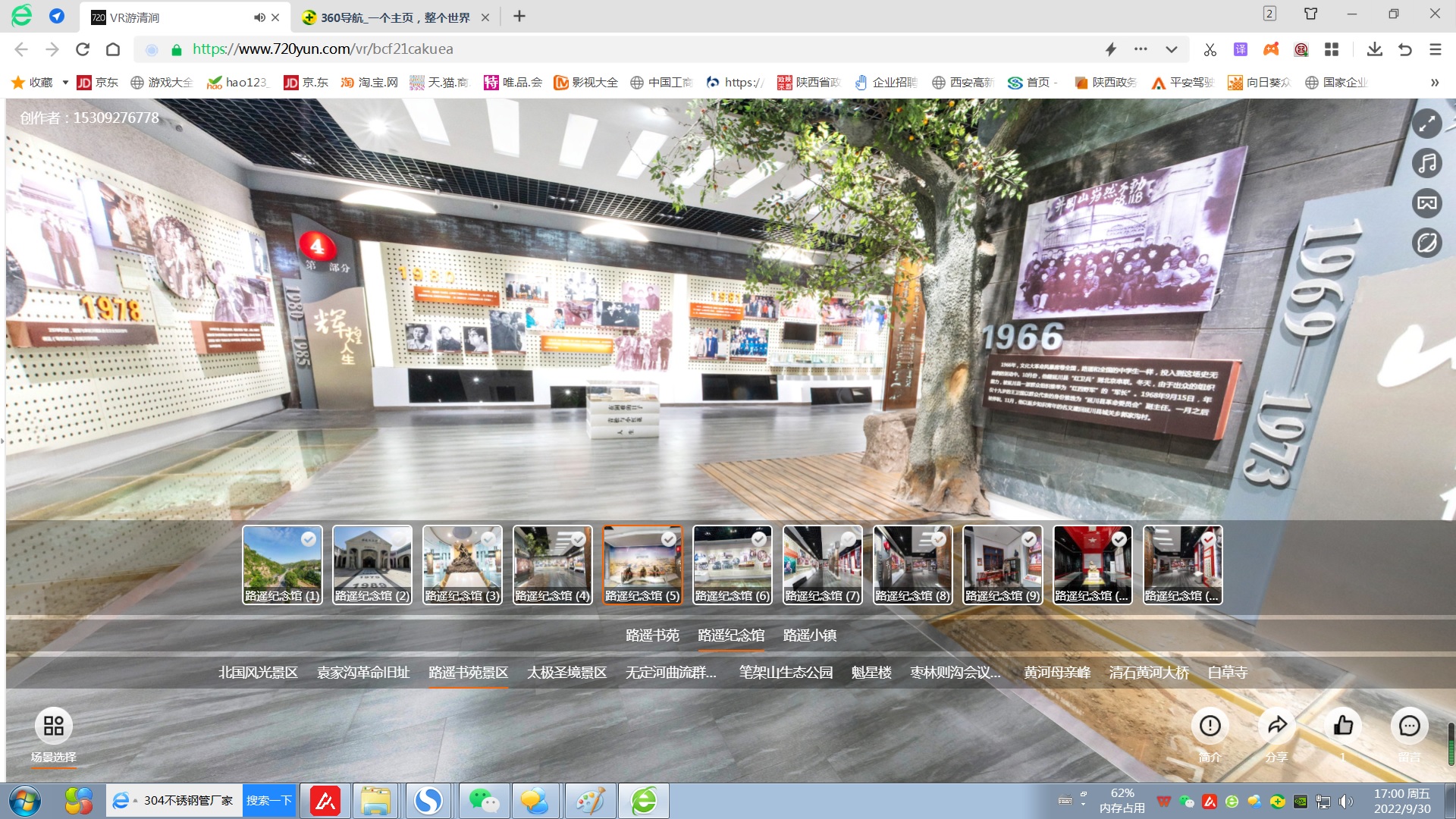The height and width of the screenshot is (819, 1456).
Task: Click the lightning speed-mode icon
Action: (x=1111, y=49)
